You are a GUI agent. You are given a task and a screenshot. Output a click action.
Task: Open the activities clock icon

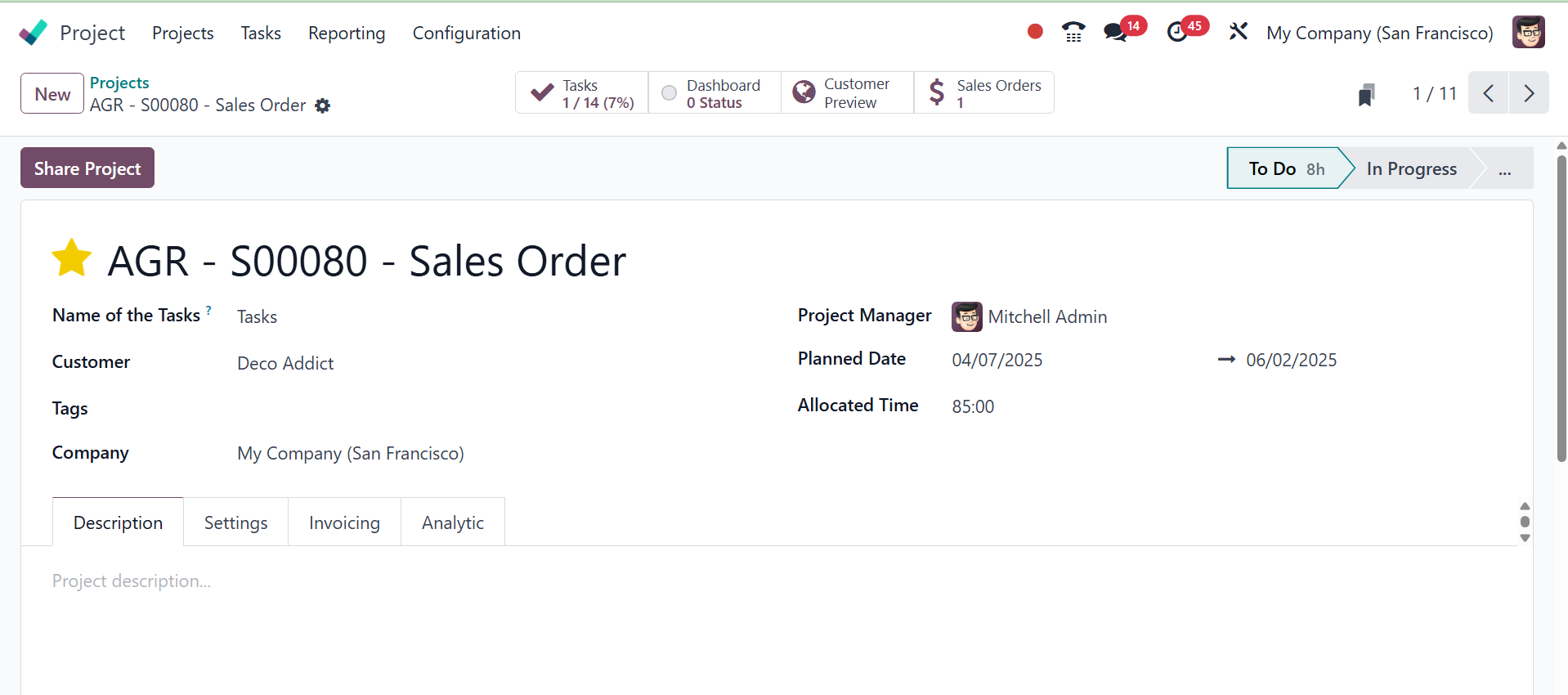1177,33
